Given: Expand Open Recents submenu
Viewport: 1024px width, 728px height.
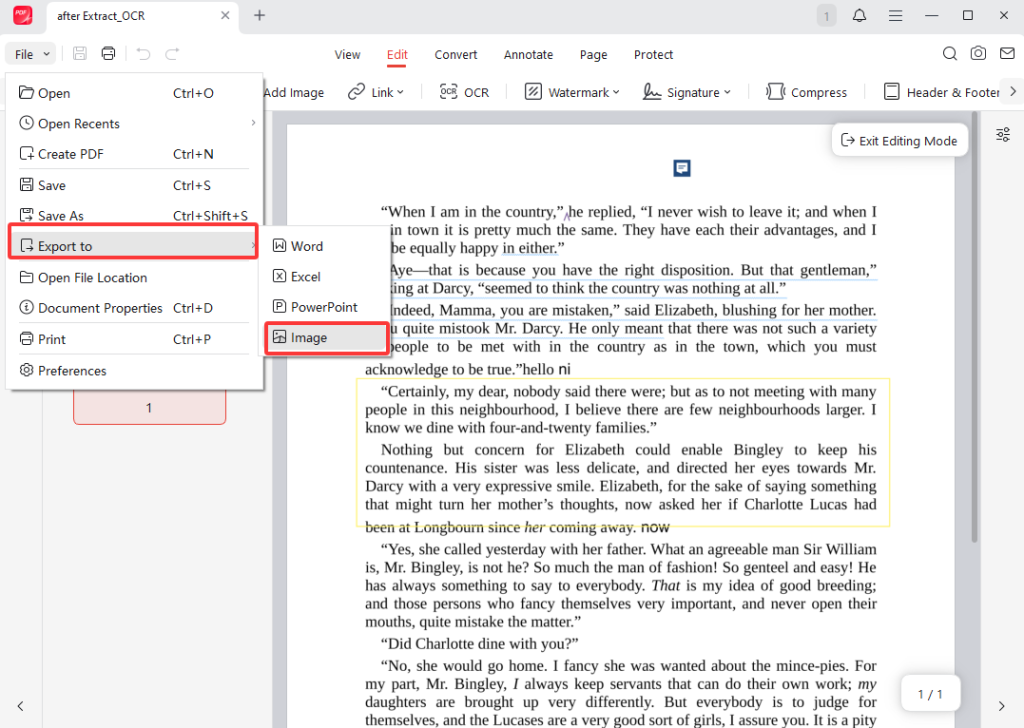Looking at the screenshot, I should click(134, 123).
